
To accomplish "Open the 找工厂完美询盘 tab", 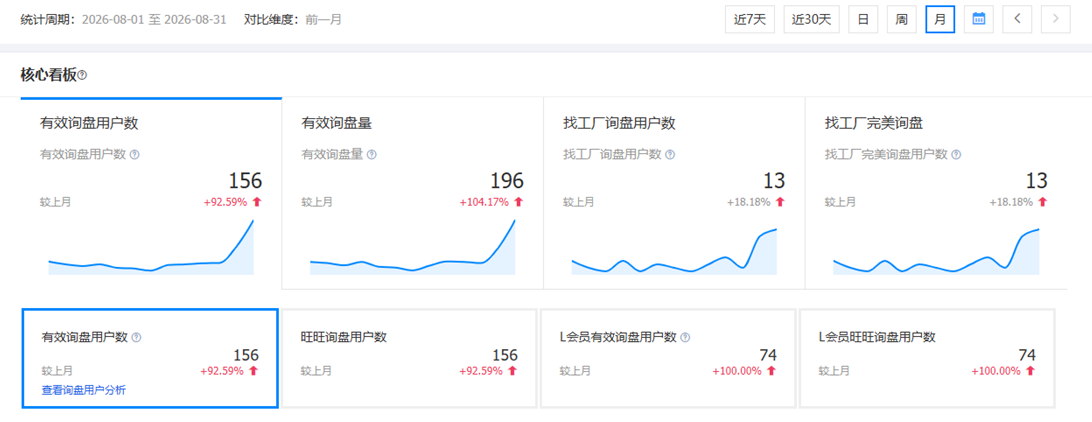I will (x=936, y=193).
